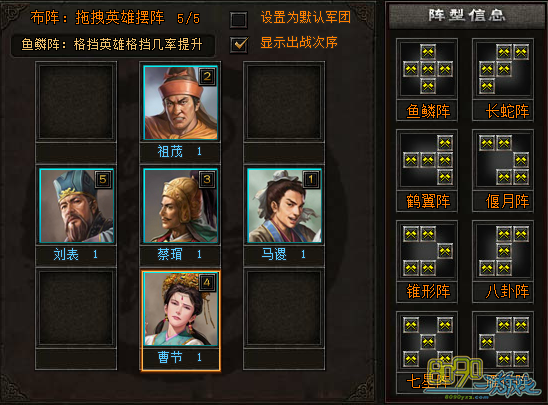548x405 pixels.
Task: Pick the 八卦阵 formation icon
Action: pos(503,251)
